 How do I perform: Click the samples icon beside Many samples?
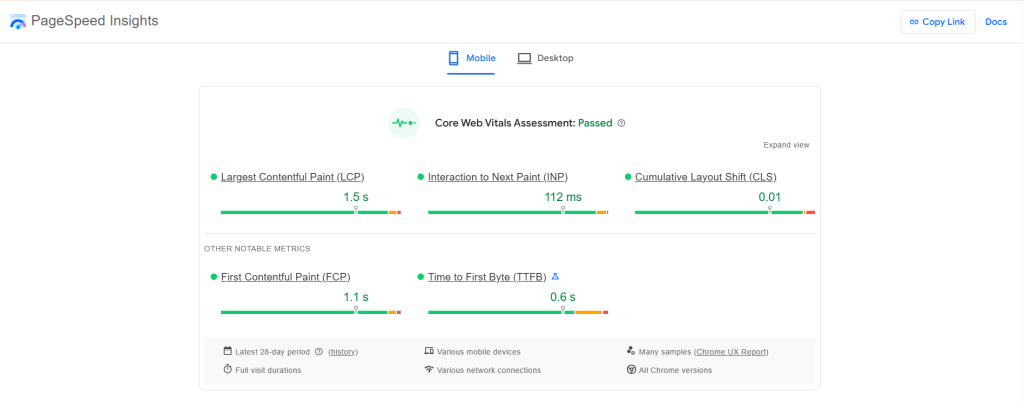pos(631,351)
